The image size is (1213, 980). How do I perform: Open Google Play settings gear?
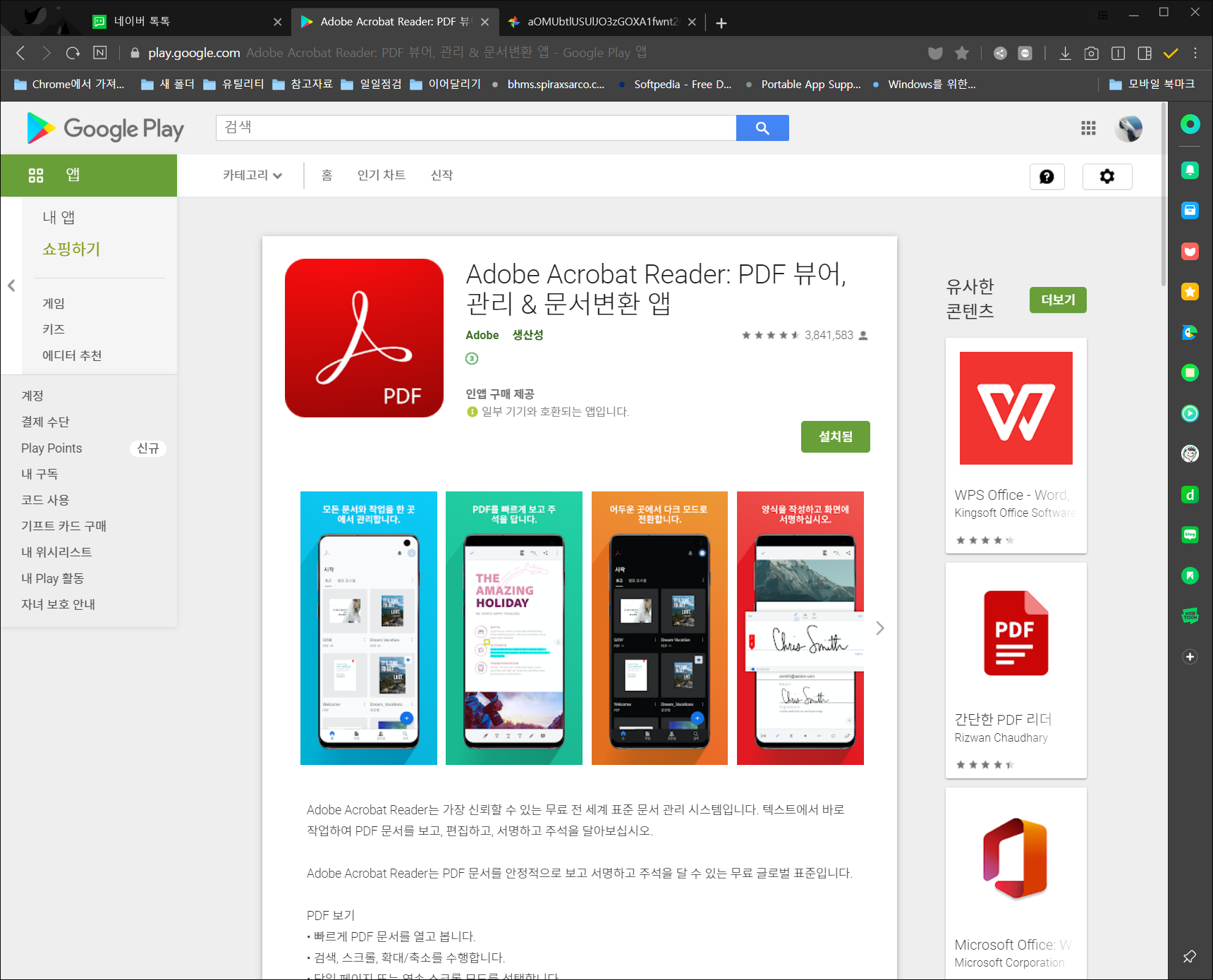(x=1107, y=176)
